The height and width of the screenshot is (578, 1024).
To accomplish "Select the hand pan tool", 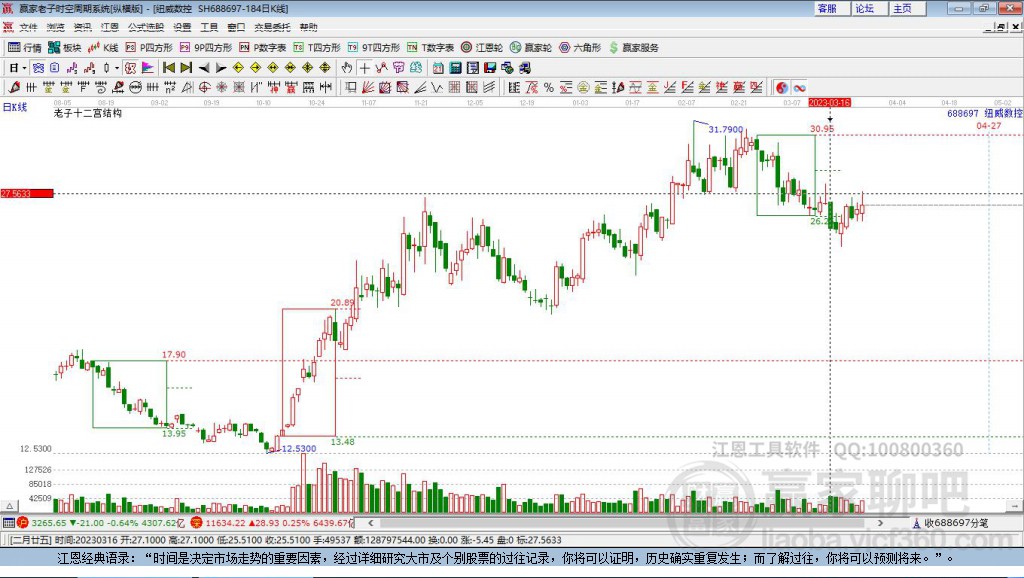I will (x=347, y=67).
